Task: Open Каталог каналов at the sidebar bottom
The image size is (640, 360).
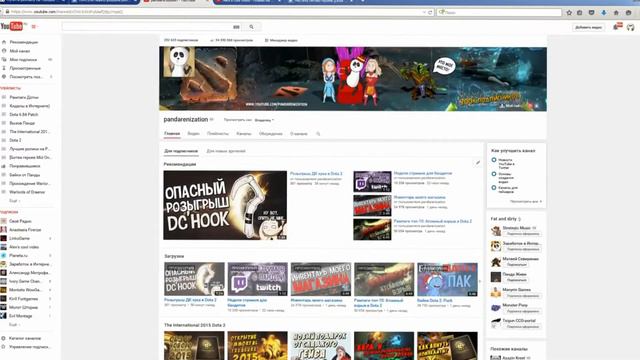Action: (x=25, y=338)
